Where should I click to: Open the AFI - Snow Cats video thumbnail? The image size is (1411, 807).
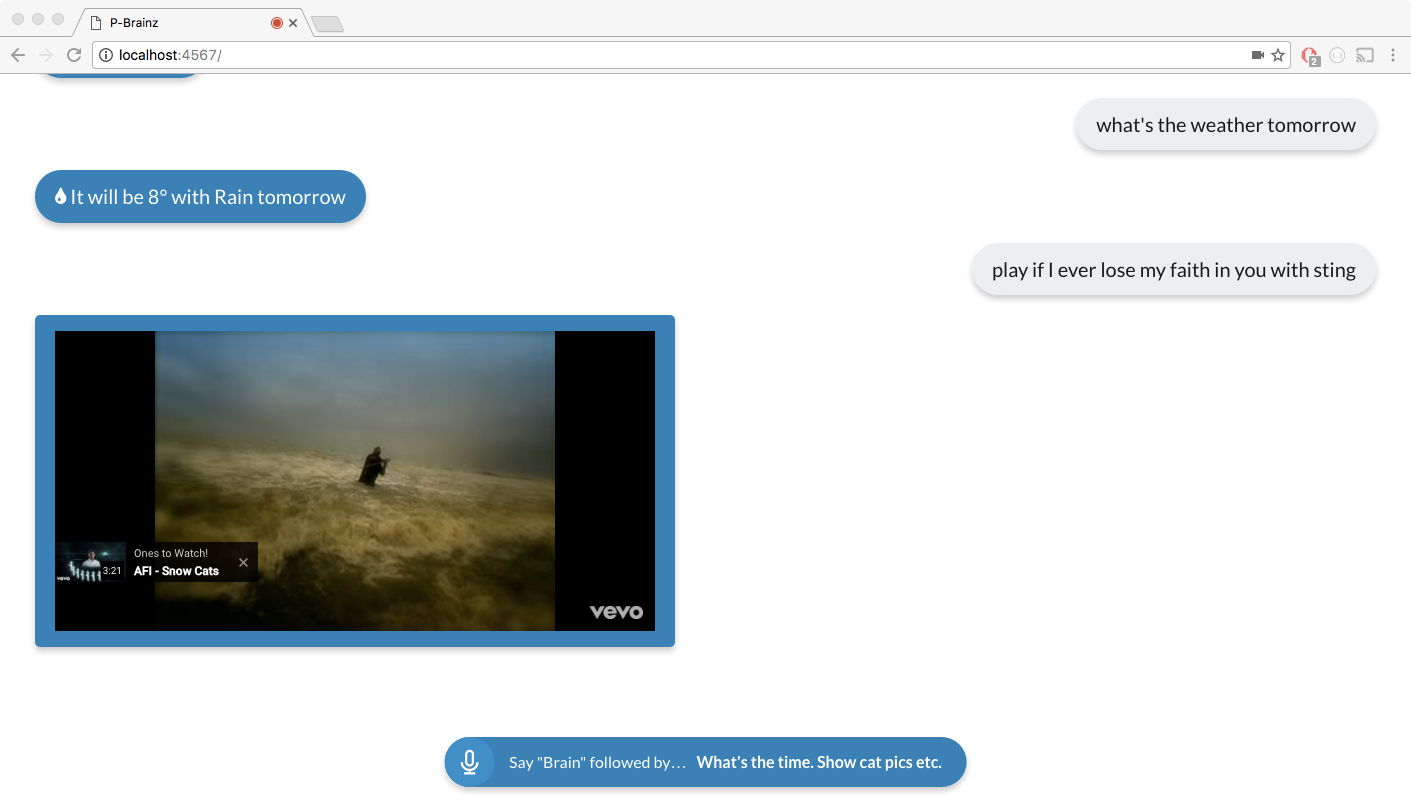click(x=90, y=562)
